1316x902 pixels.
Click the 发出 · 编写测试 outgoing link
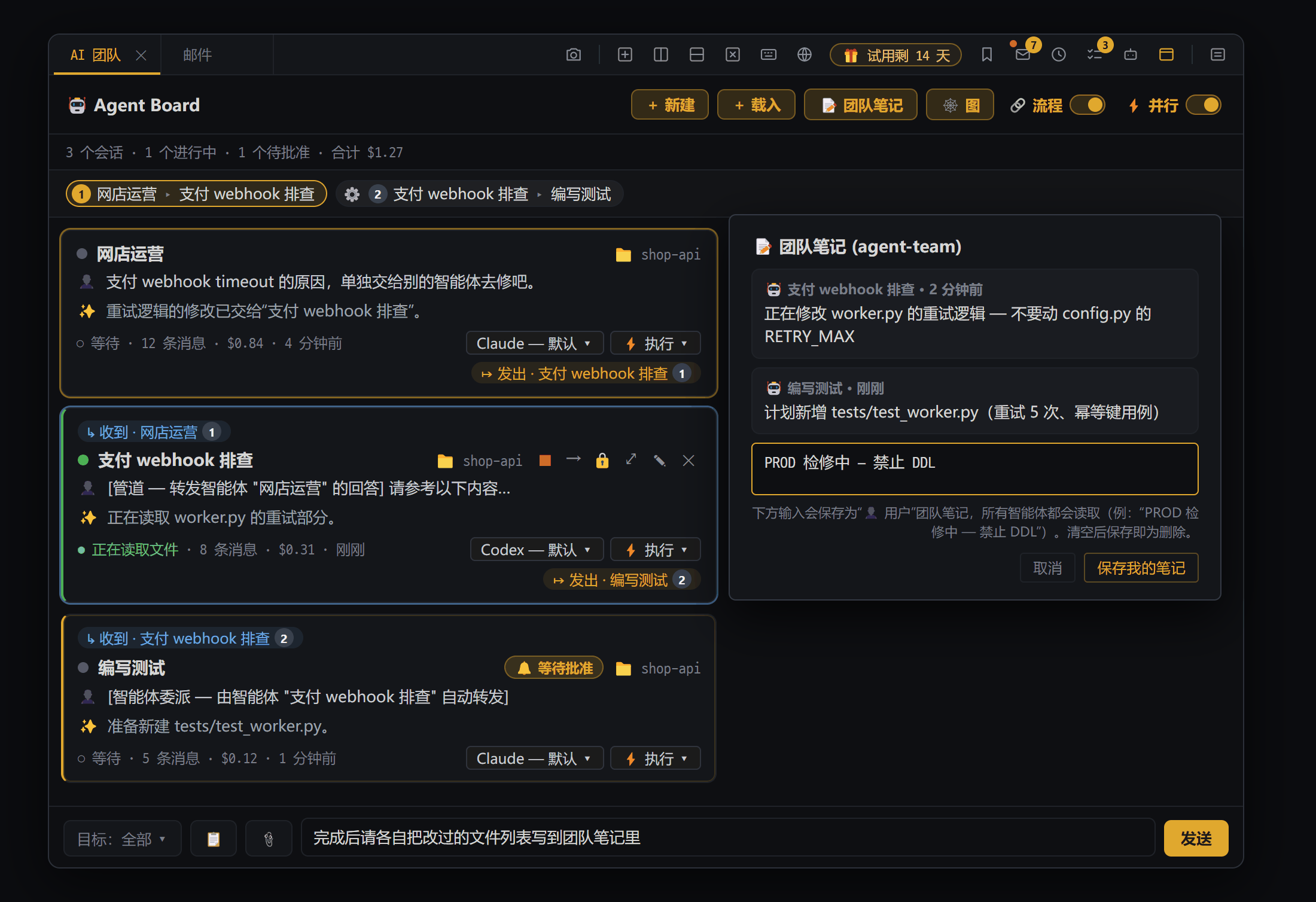(622, 580)
